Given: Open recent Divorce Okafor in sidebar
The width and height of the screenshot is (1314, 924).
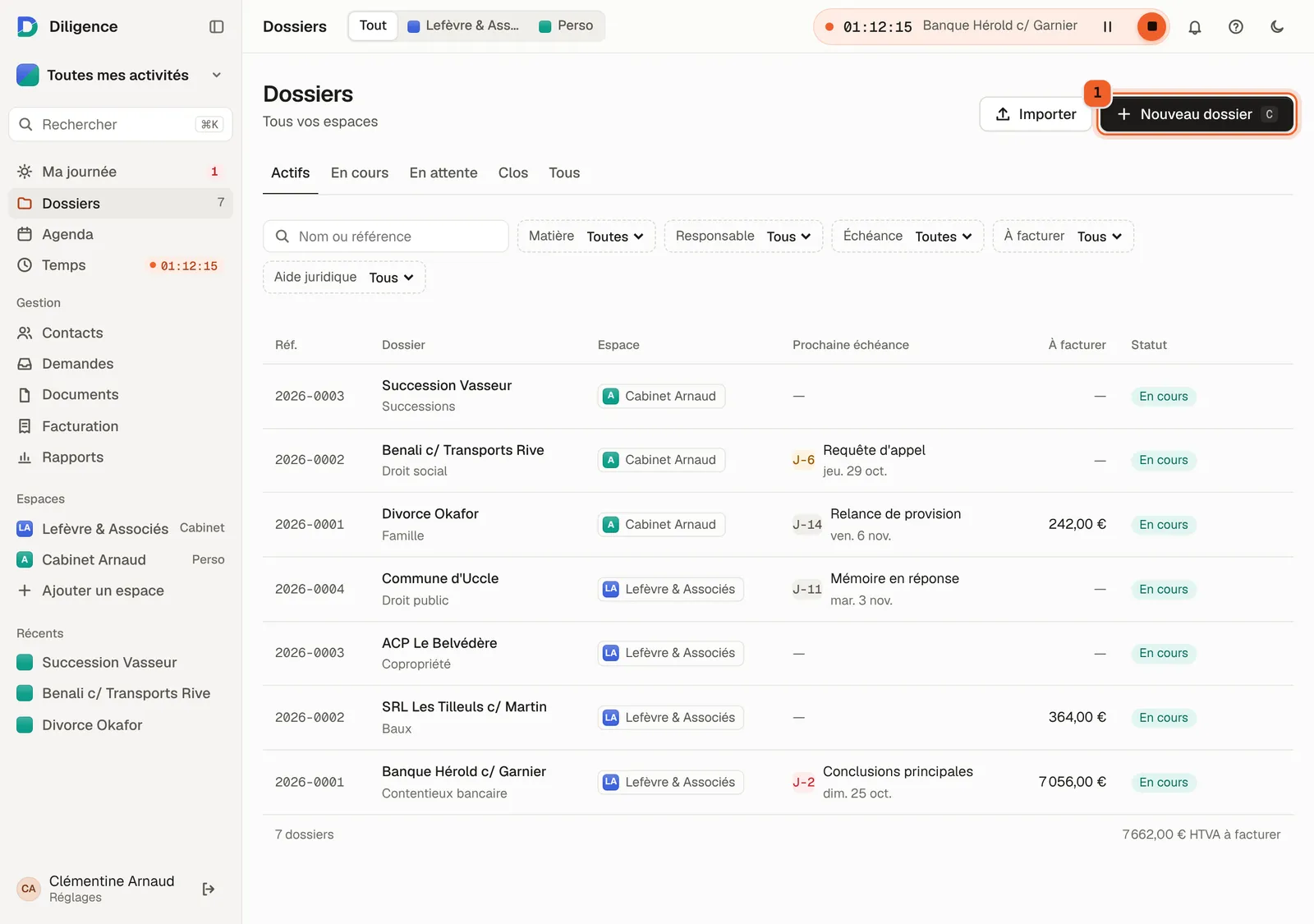Looking at the screenshot, I should coord(121,724).
